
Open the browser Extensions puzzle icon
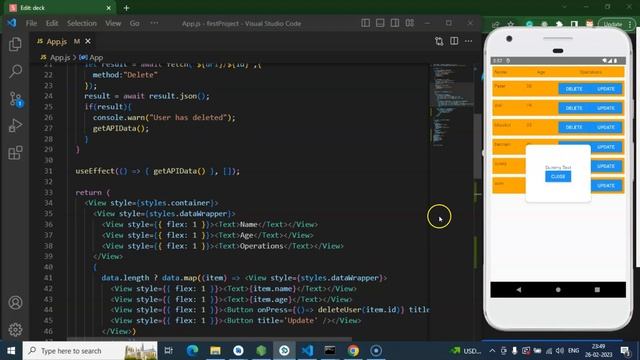tap(560, 24)
